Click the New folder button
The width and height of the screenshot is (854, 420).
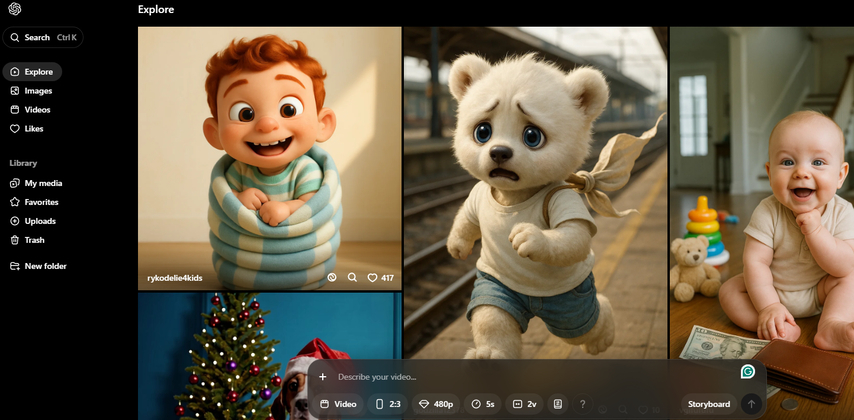point(45,266)
